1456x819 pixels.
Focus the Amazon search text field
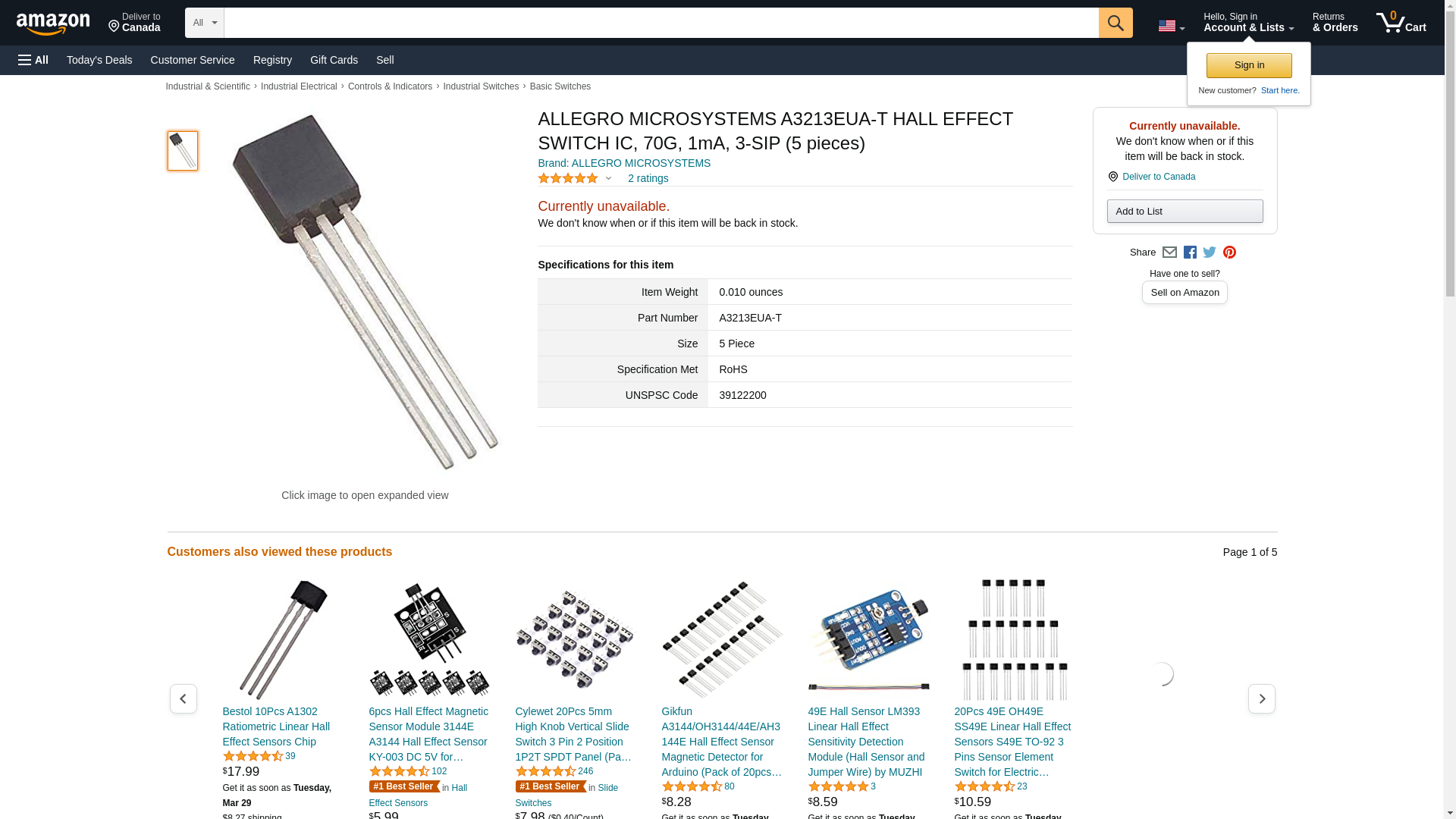(x=661, y=23)
